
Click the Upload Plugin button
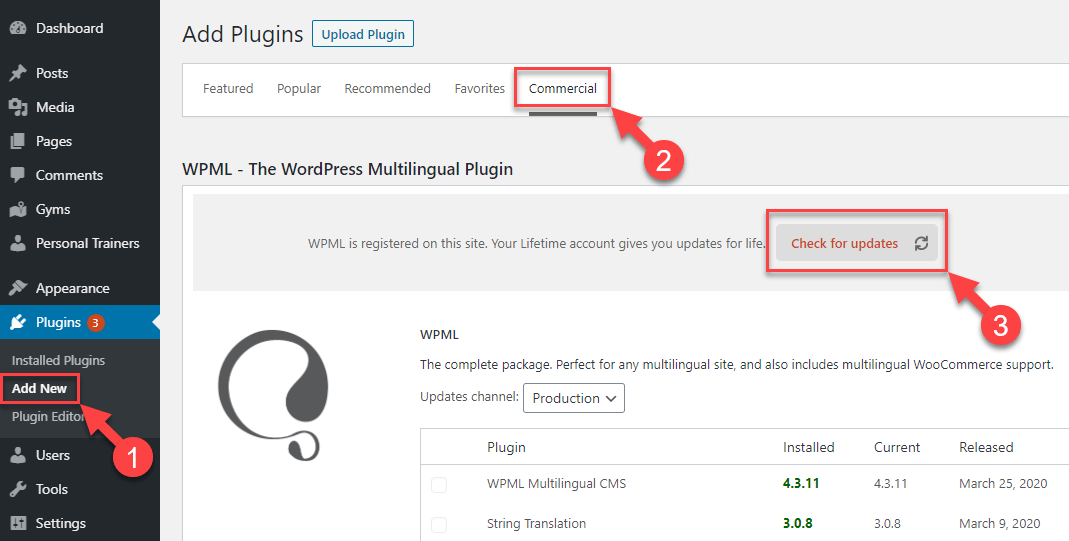[x=363, y=34]
